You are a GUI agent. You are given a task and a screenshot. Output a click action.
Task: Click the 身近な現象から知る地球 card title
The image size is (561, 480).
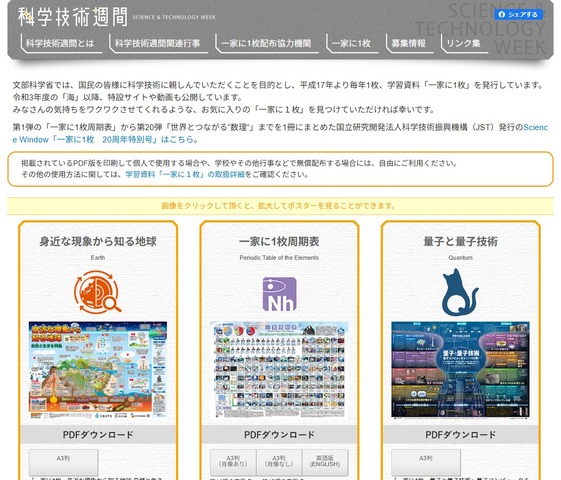coord(98,241)
